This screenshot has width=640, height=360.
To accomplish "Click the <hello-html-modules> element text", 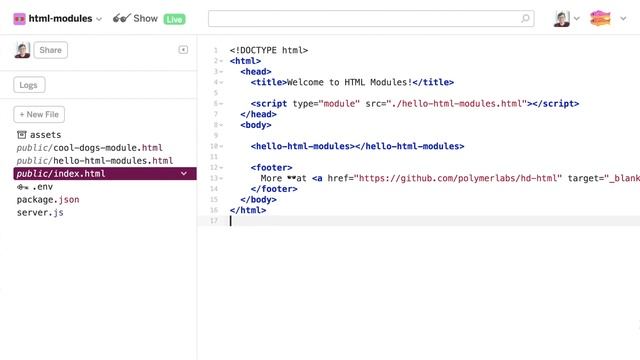I will pyautogui.click(x=357, y=146).
